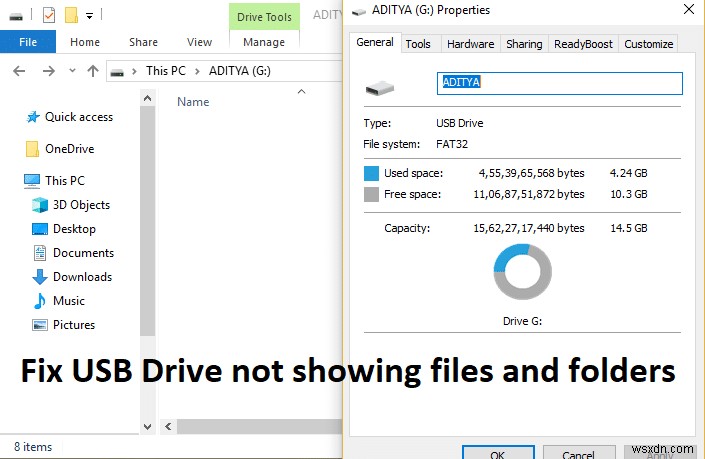Open the Customize Quick Access Toolbar dropdown
Screen dimensions: 705x459
click(89, 16)
